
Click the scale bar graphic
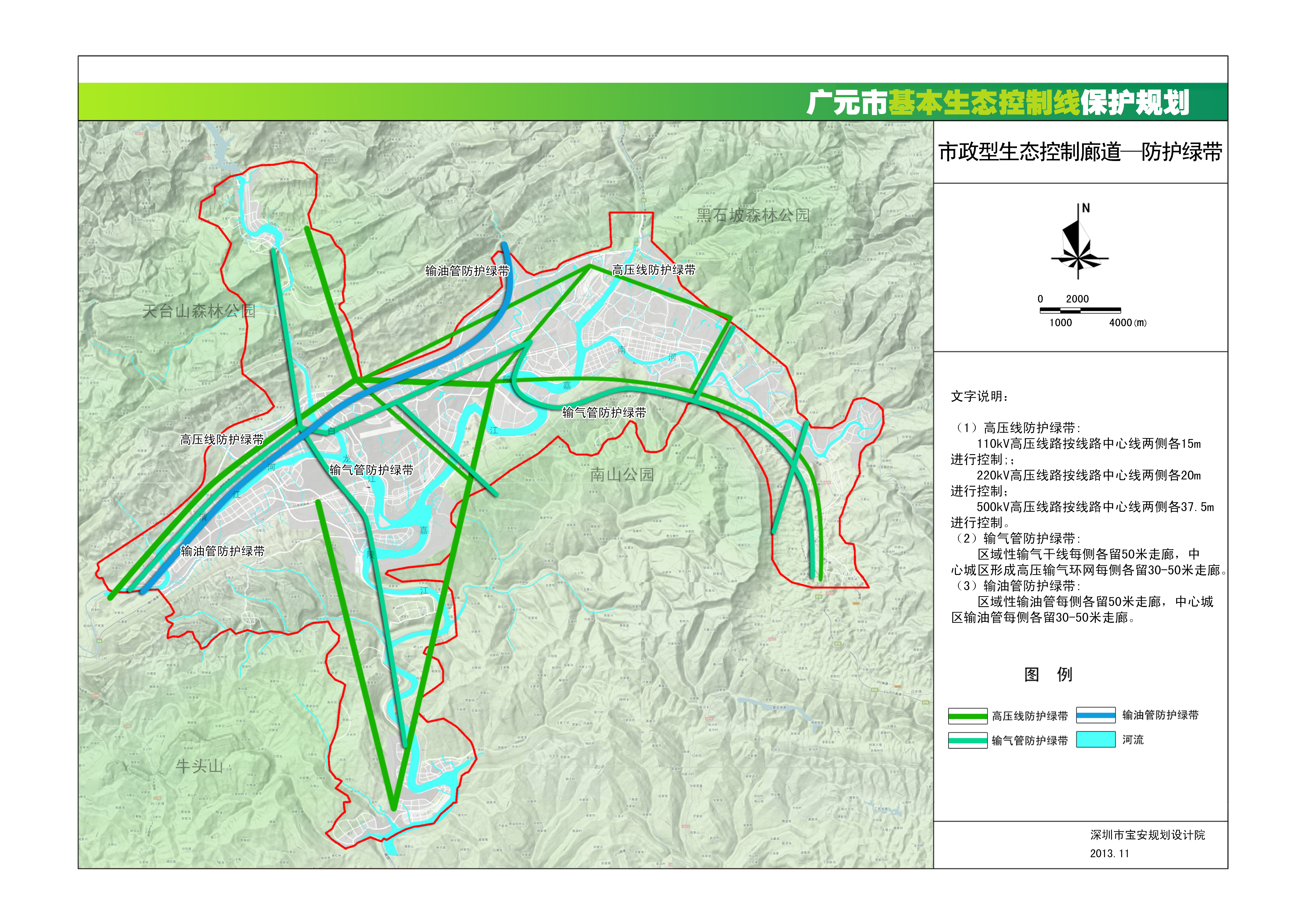1080,310
